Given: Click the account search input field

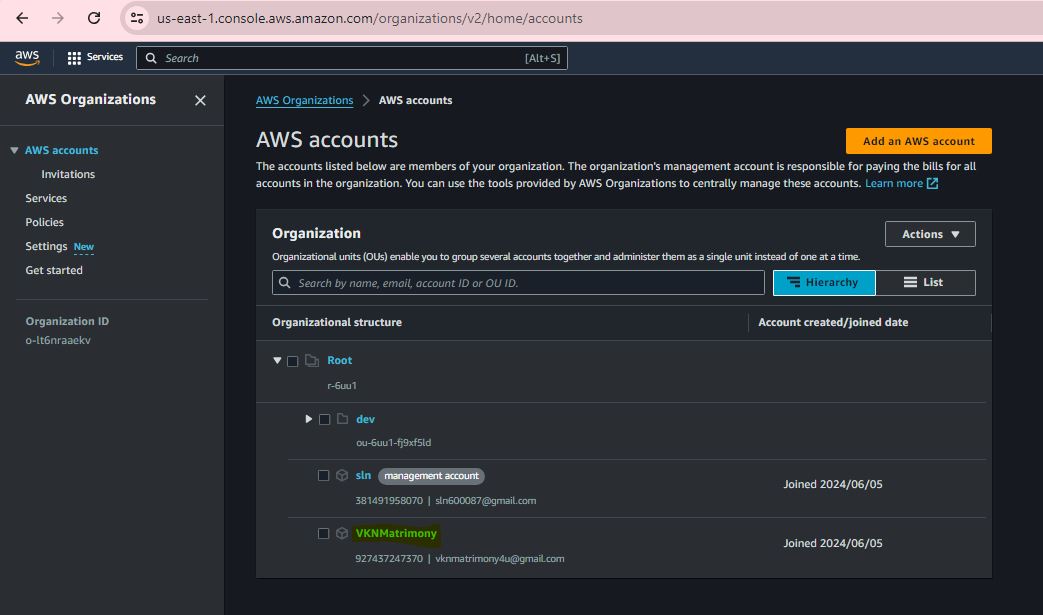Looking at the screenshot, I should coord(518,283).
